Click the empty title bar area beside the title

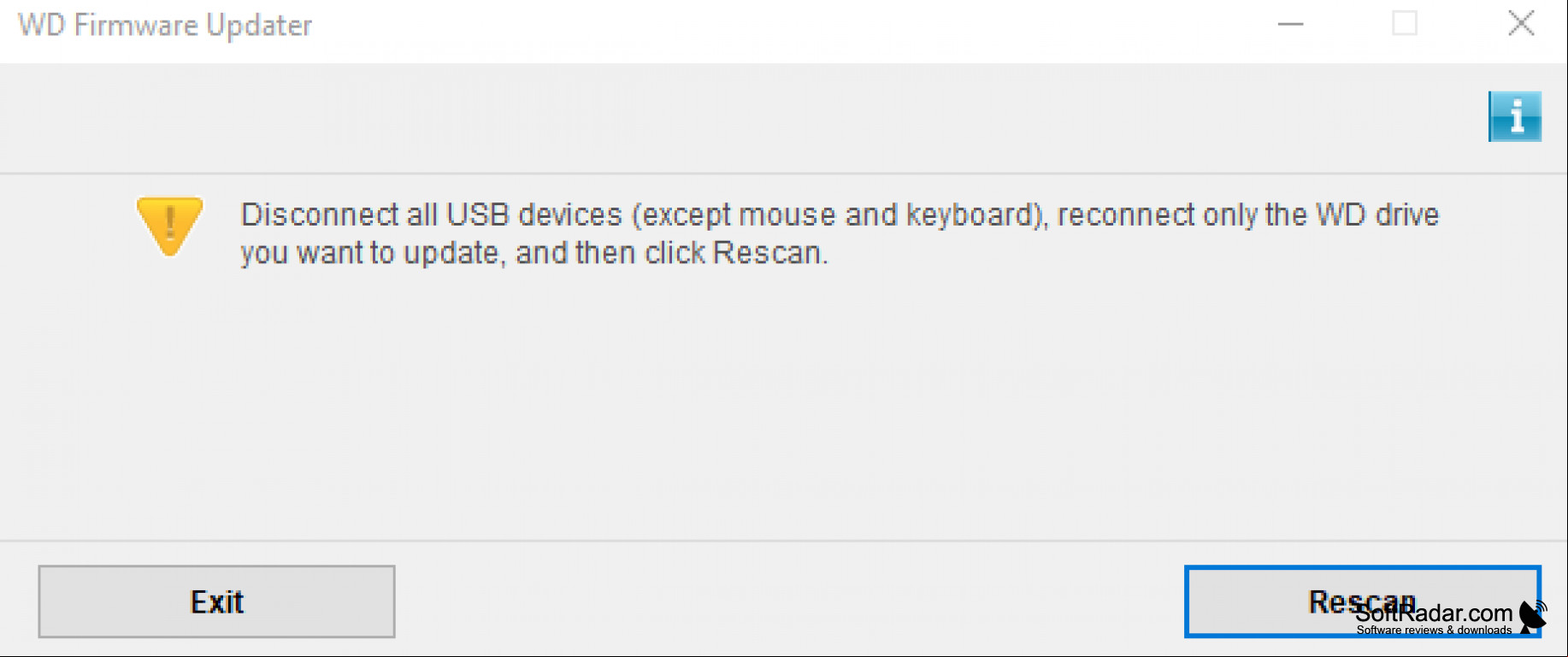[x=787, y=26]
